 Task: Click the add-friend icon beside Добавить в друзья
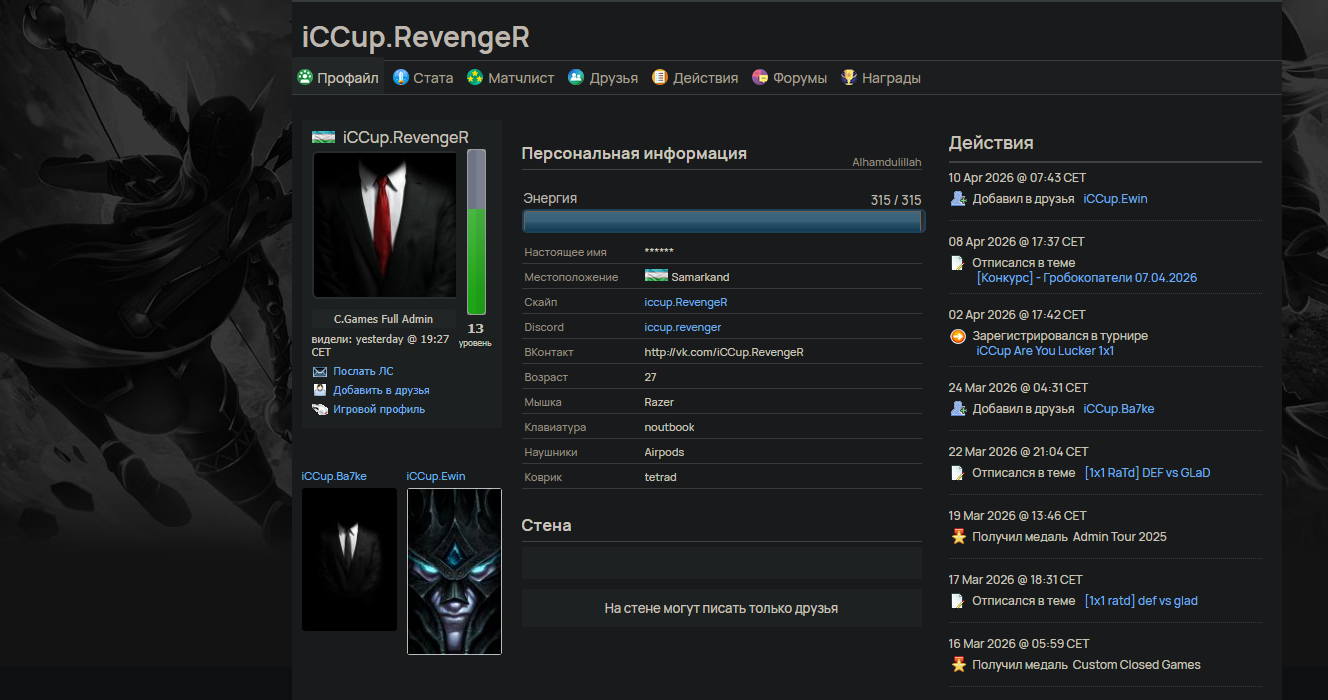(x=320, y=390)
